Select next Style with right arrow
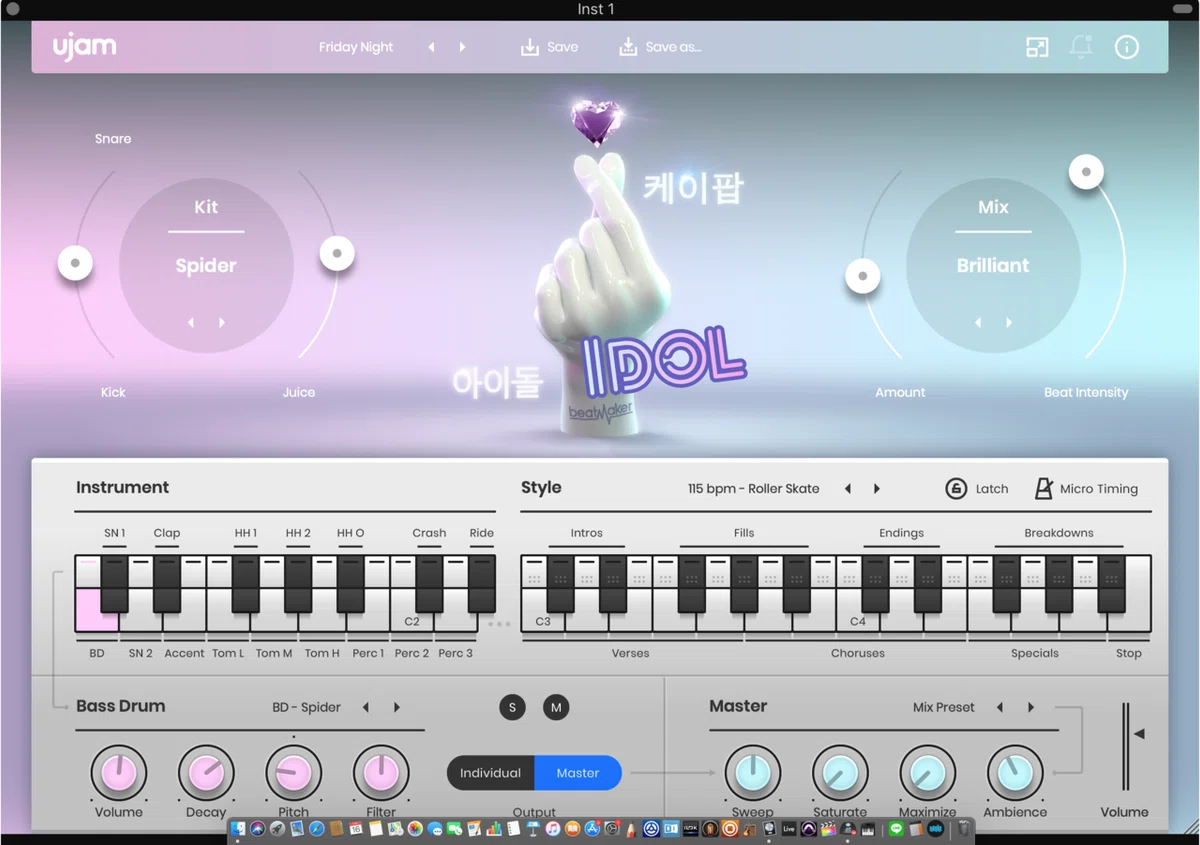1200x845 pixels. 877,489
